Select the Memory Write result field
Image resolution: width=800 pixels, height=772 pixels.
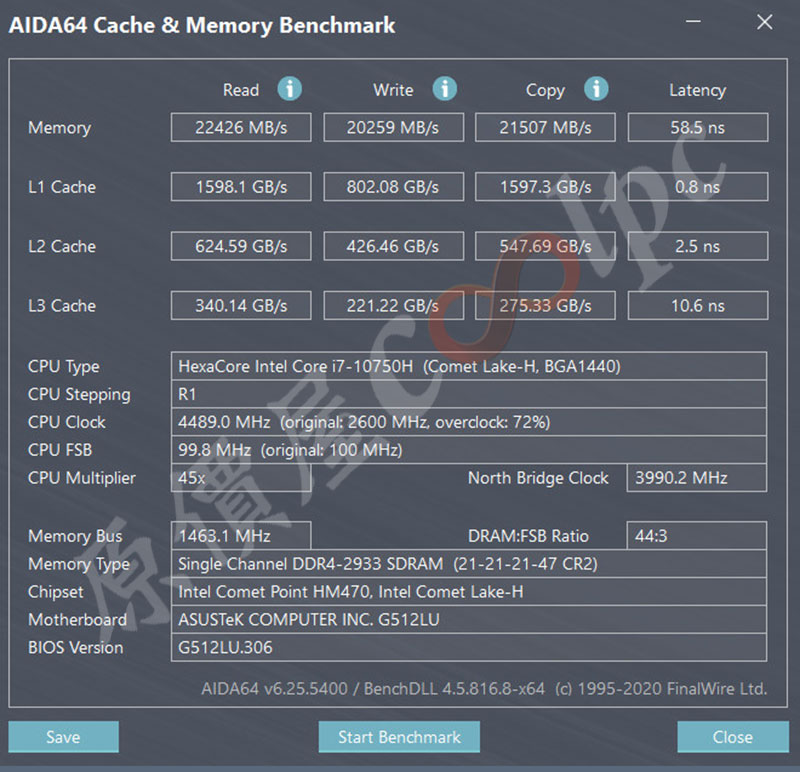(x=393, y=128)
